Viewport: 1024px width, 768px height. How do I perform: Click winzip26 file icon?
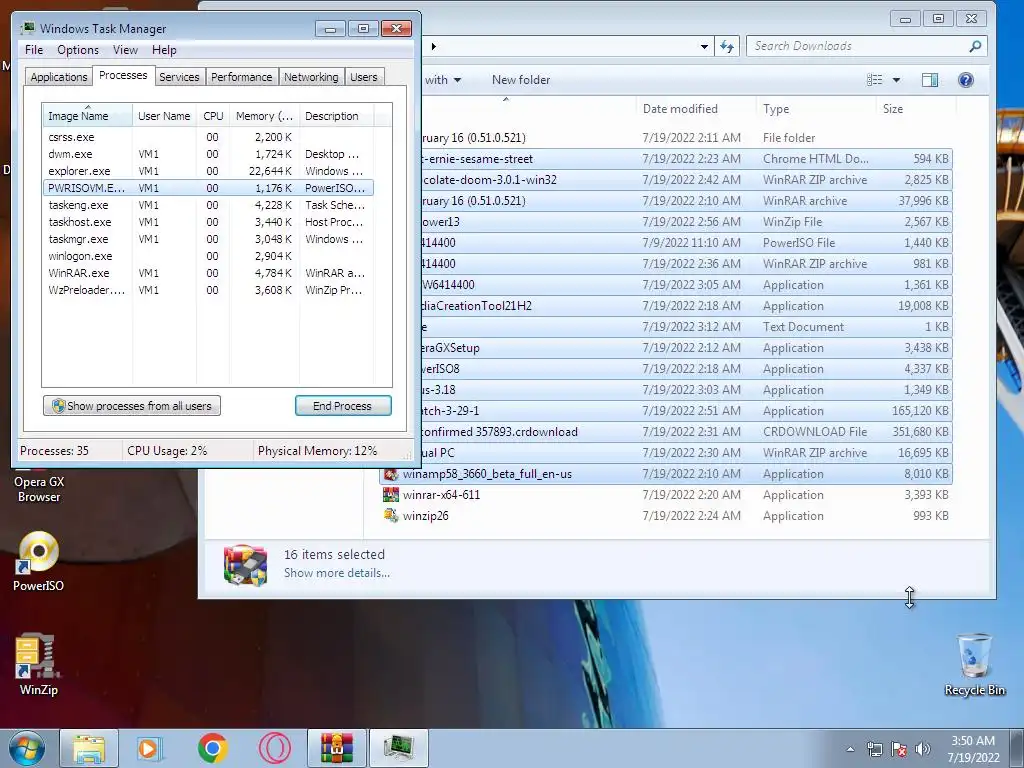(x=391, y=515)
